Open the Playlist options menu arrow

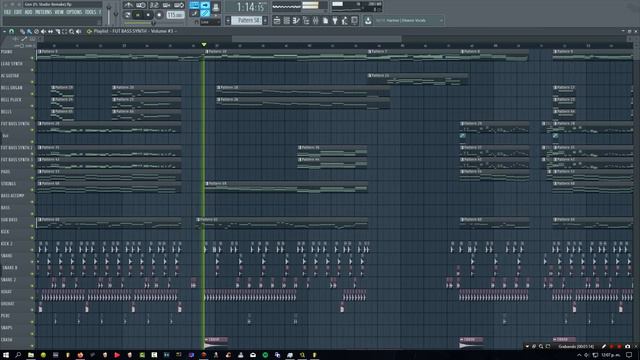pyautogui.click(x=4, y=31)
